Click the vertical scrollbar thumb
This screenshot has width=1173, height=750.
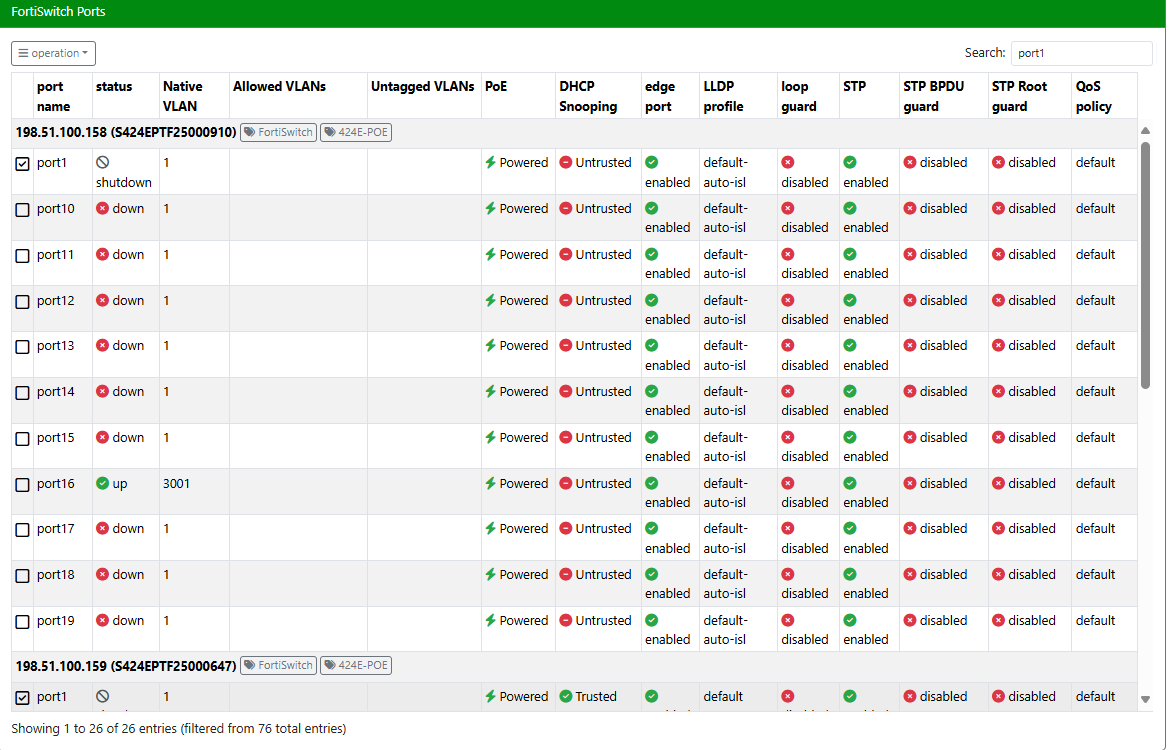point(1145,265)
